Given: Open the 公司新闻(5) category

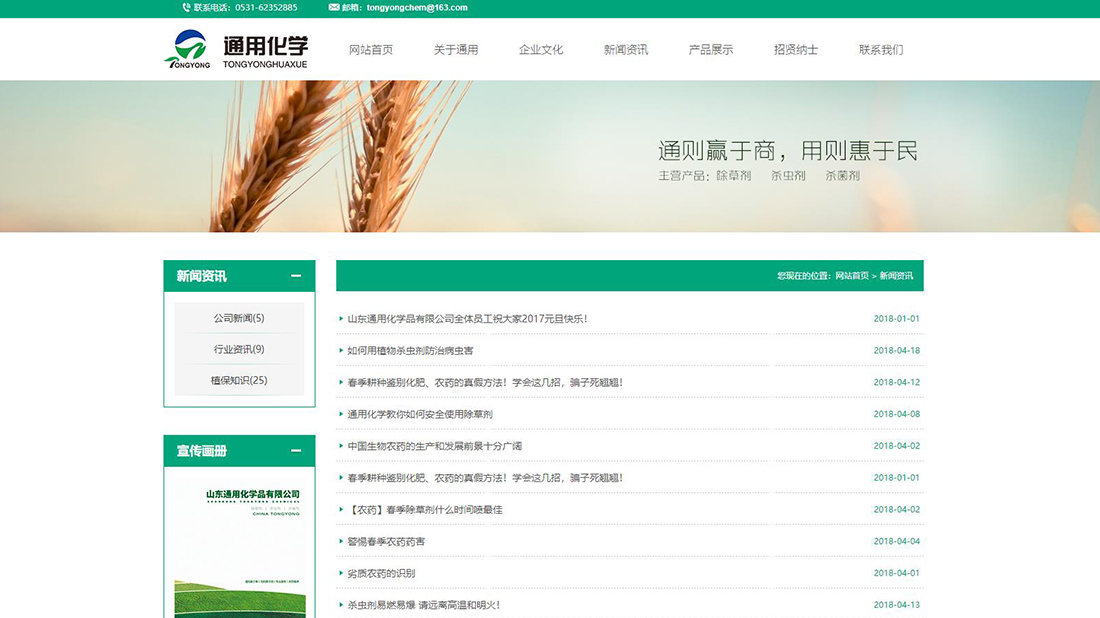Looking at the screenshot, I should 239,317.
